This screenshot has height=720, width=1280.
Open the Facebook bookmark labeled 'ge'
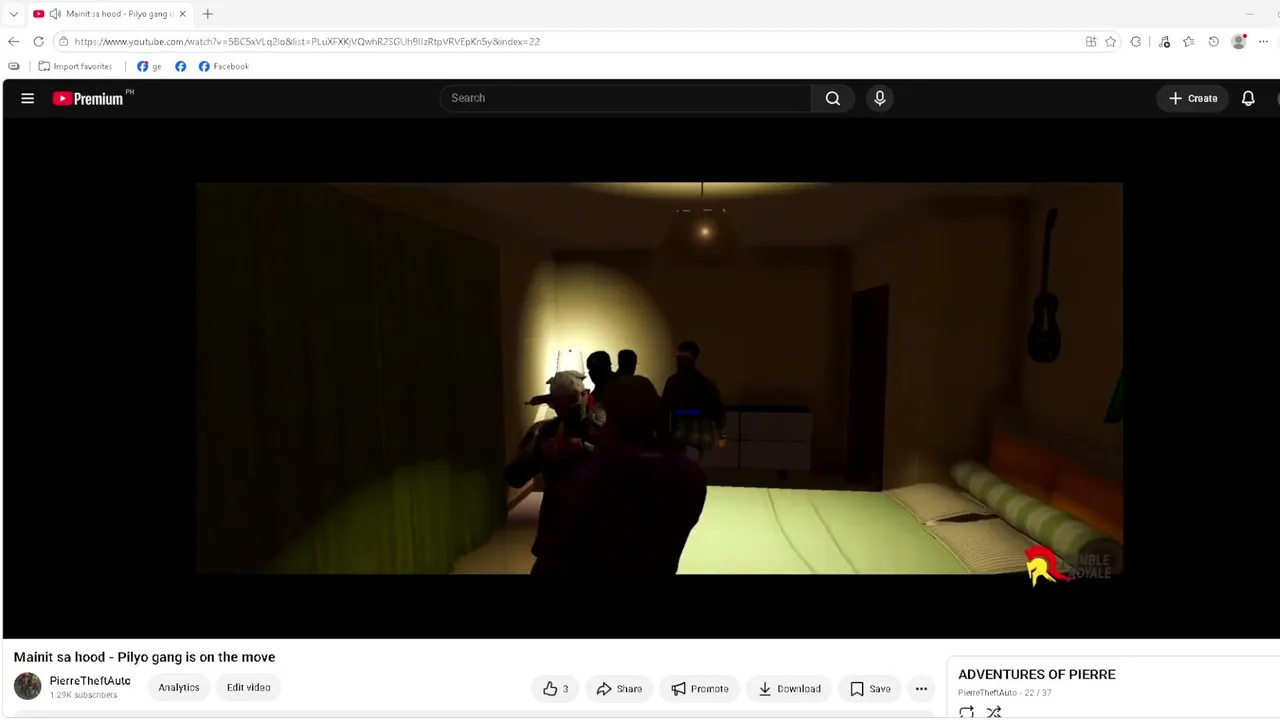[x=149, y=66]
